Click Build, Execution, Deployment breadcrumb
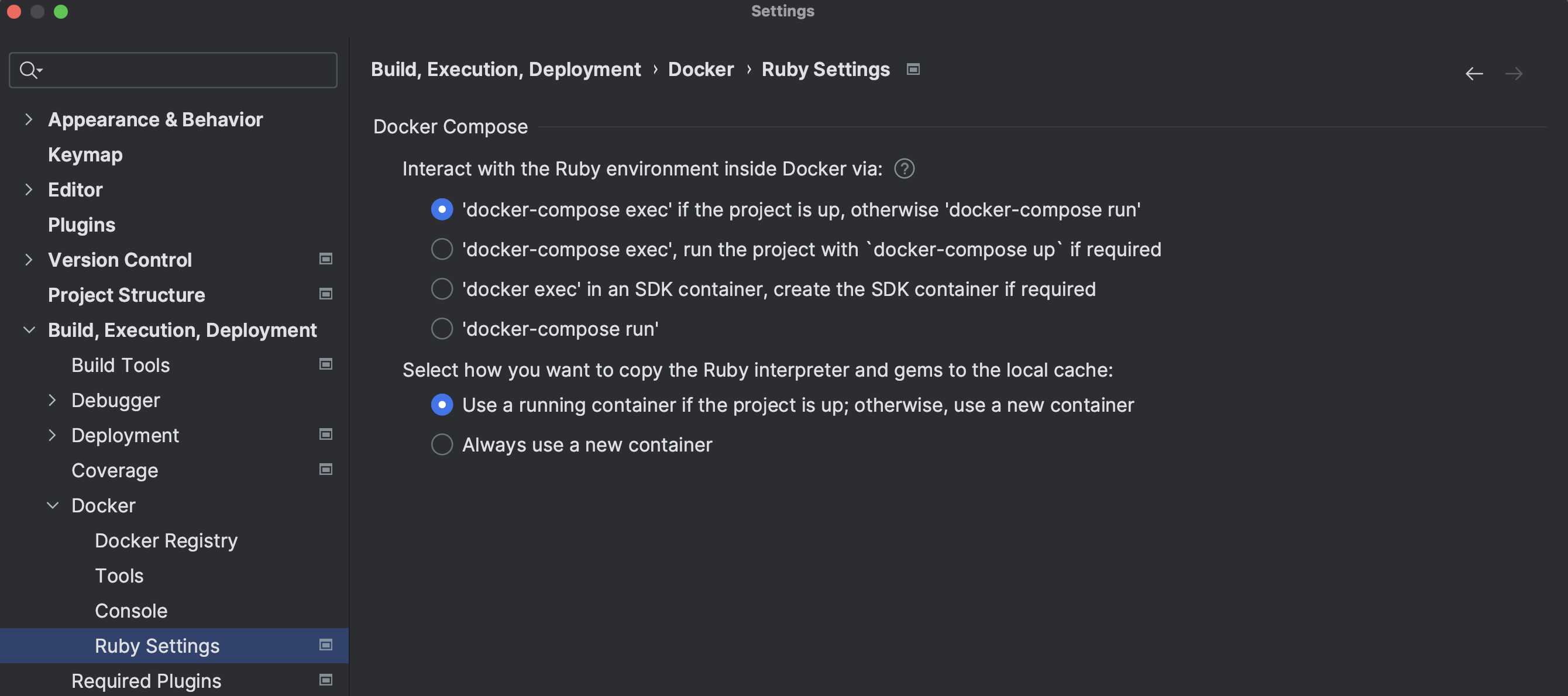The width and height of the screenshot is (1568, 696). click(506, 70)
